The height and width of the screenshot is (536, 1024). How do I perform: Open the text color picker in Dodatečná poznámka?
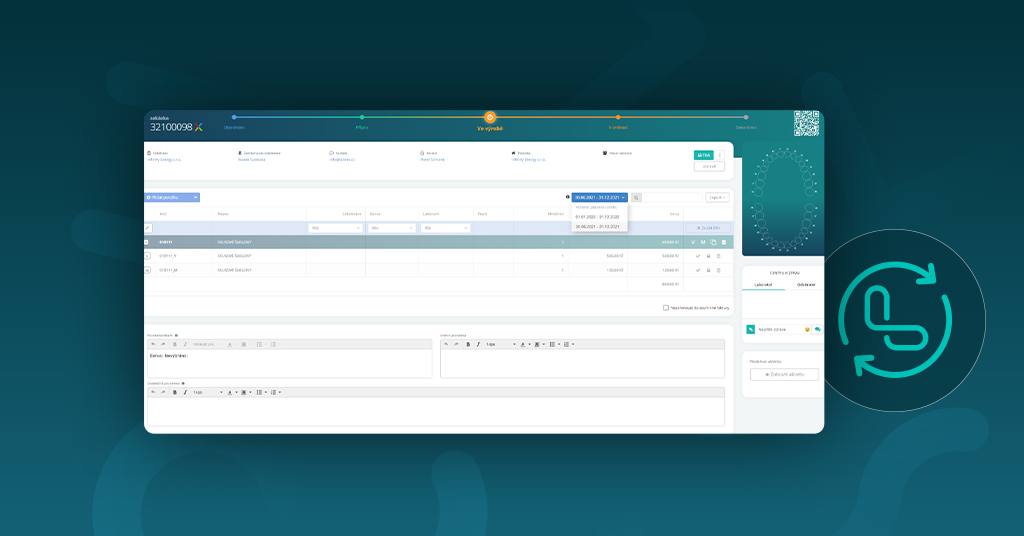coord(231,392)
